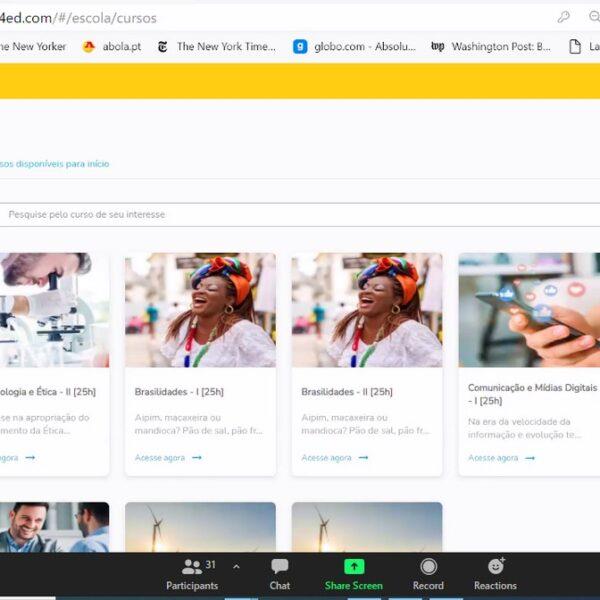Start recording with the Record icon
Screen dimensions: 600x600
tap(428, 567)
